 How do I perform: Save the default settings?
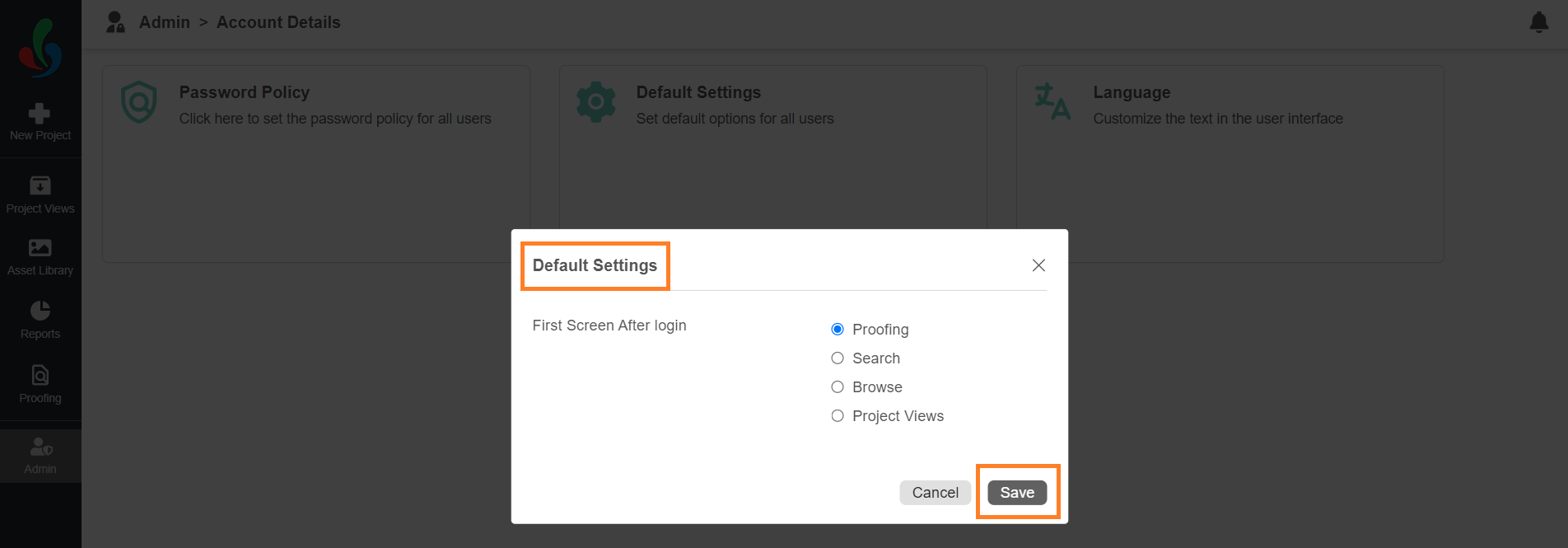[1017, 493]
